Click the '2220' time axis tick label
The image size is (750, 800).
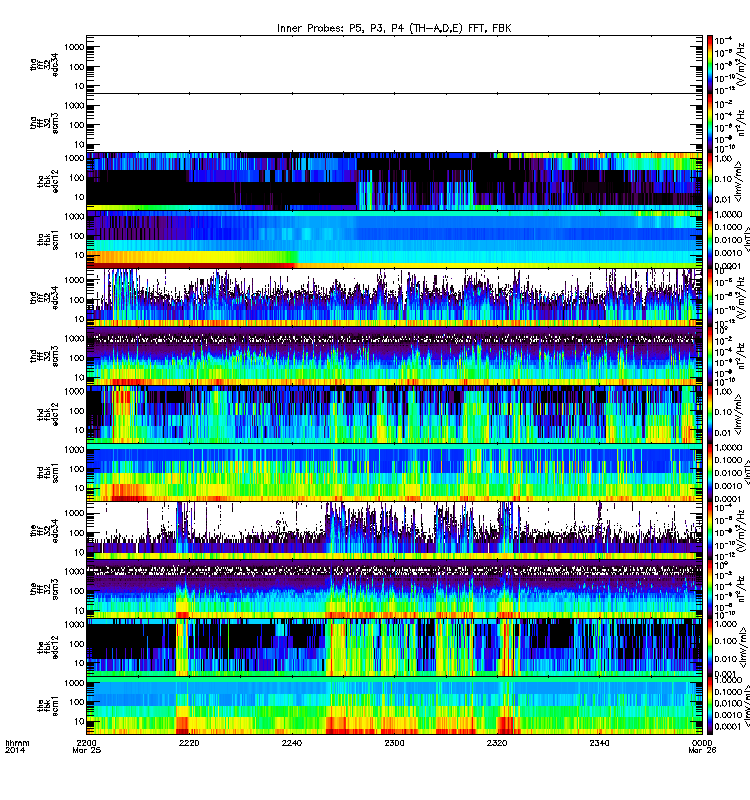pyautogui.click(x=189, y=743)
